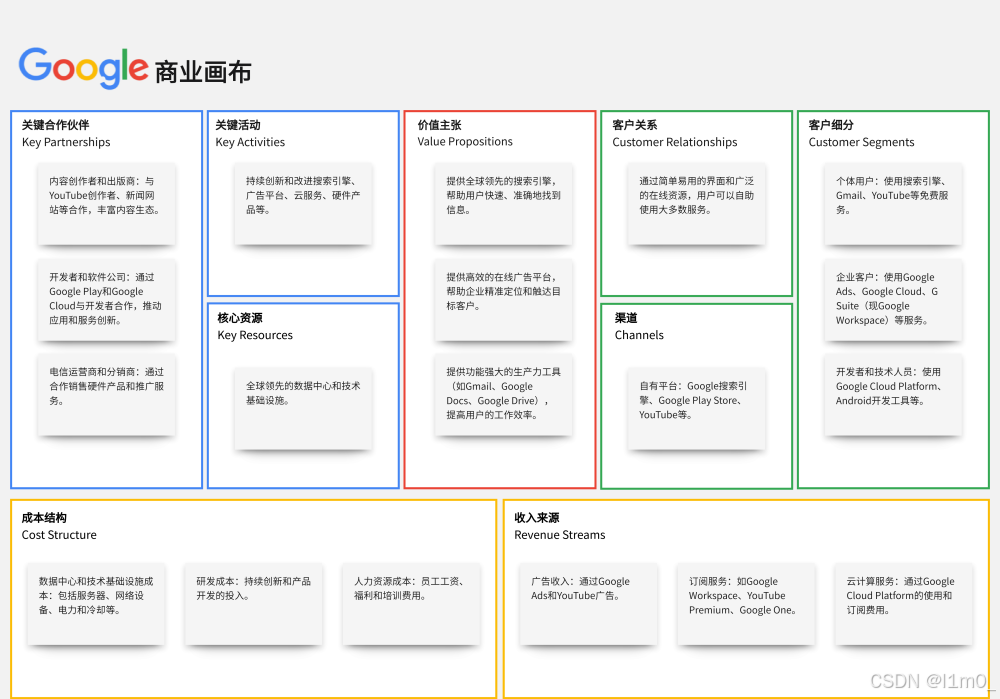This screenshot has width=1000, height=699.
Task: Click the 提供功能强大的生产力工具 card
Action: [504, 395]
